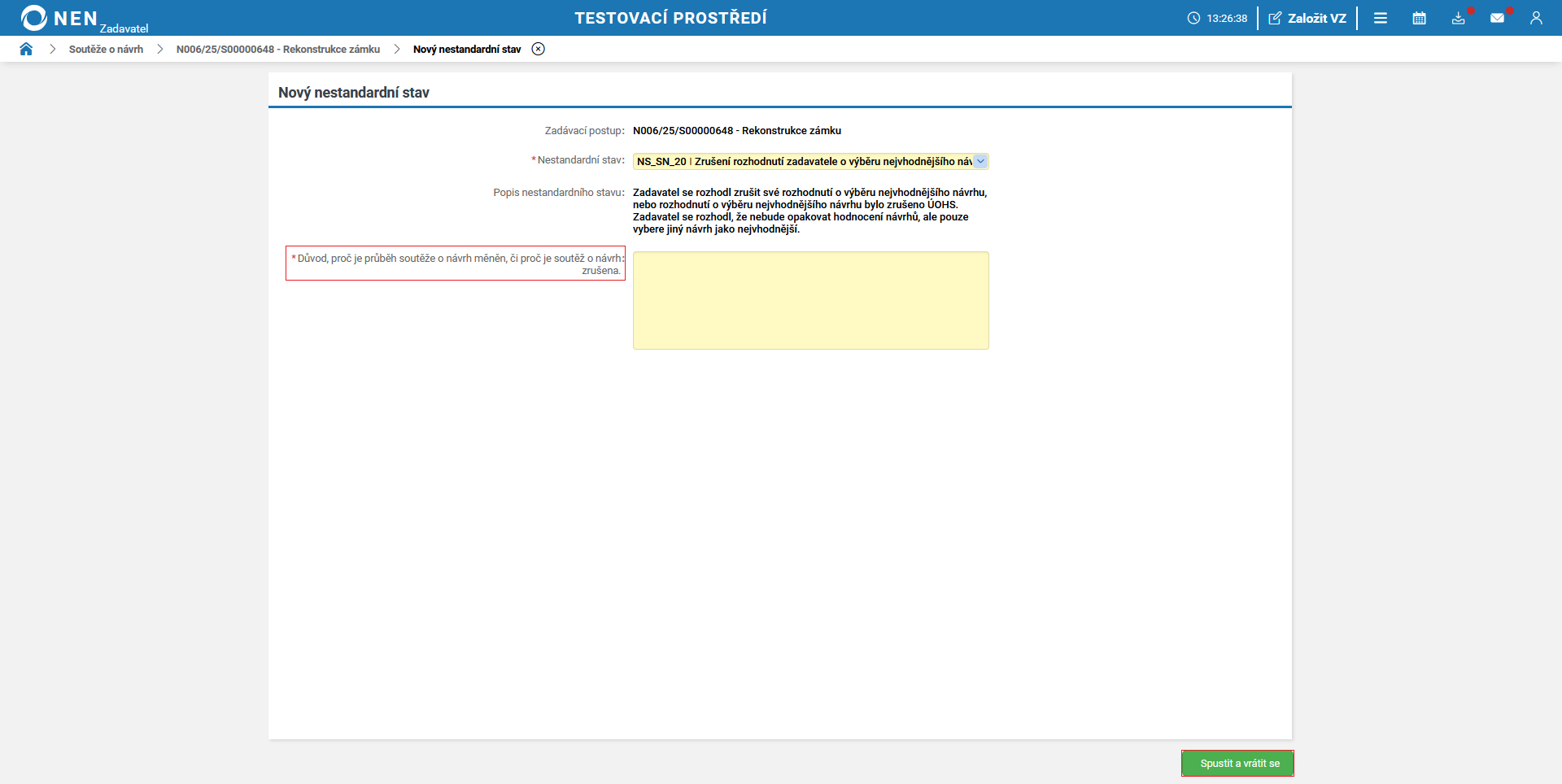Click the Popis nestandardního stavu description text
Screen dimensions: 1562x784
tap(810, 211)
